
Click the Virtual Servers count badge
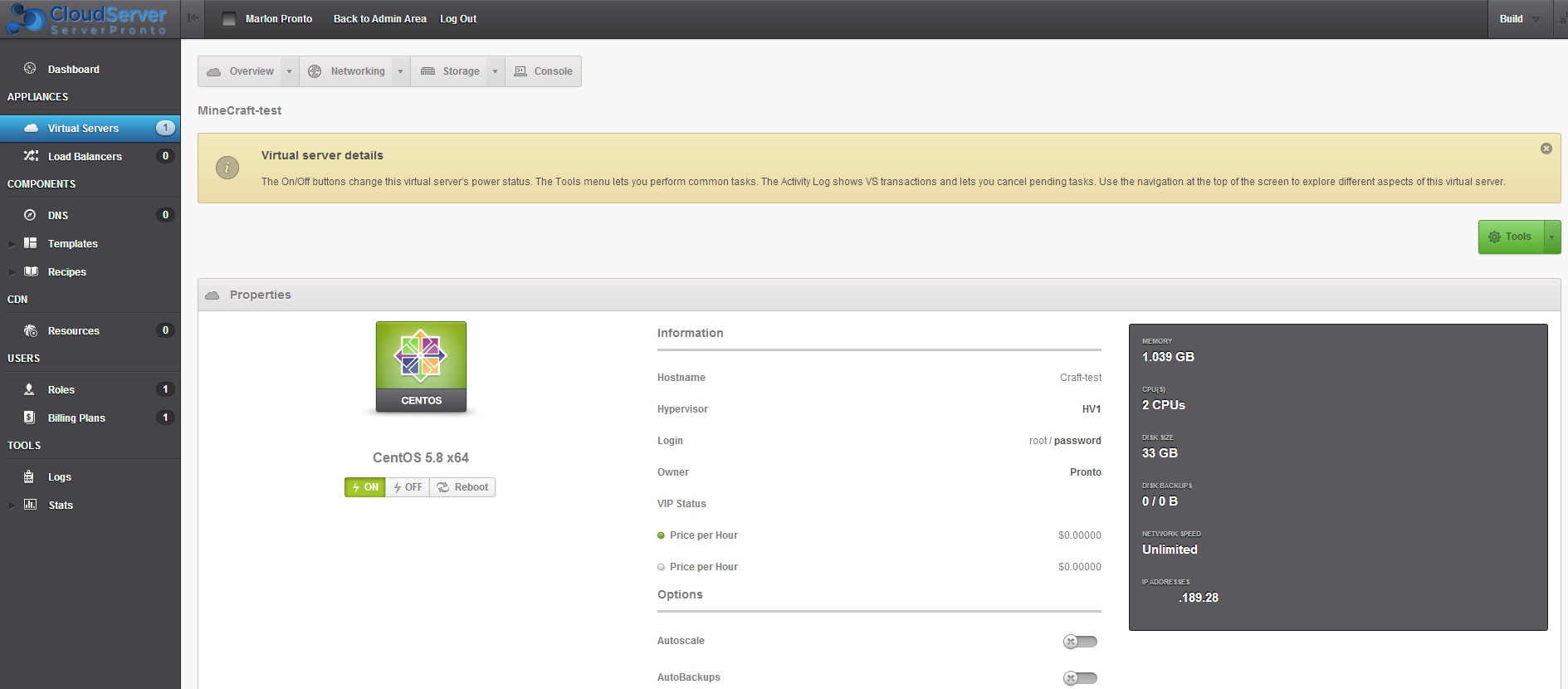[x=165, y=128]
